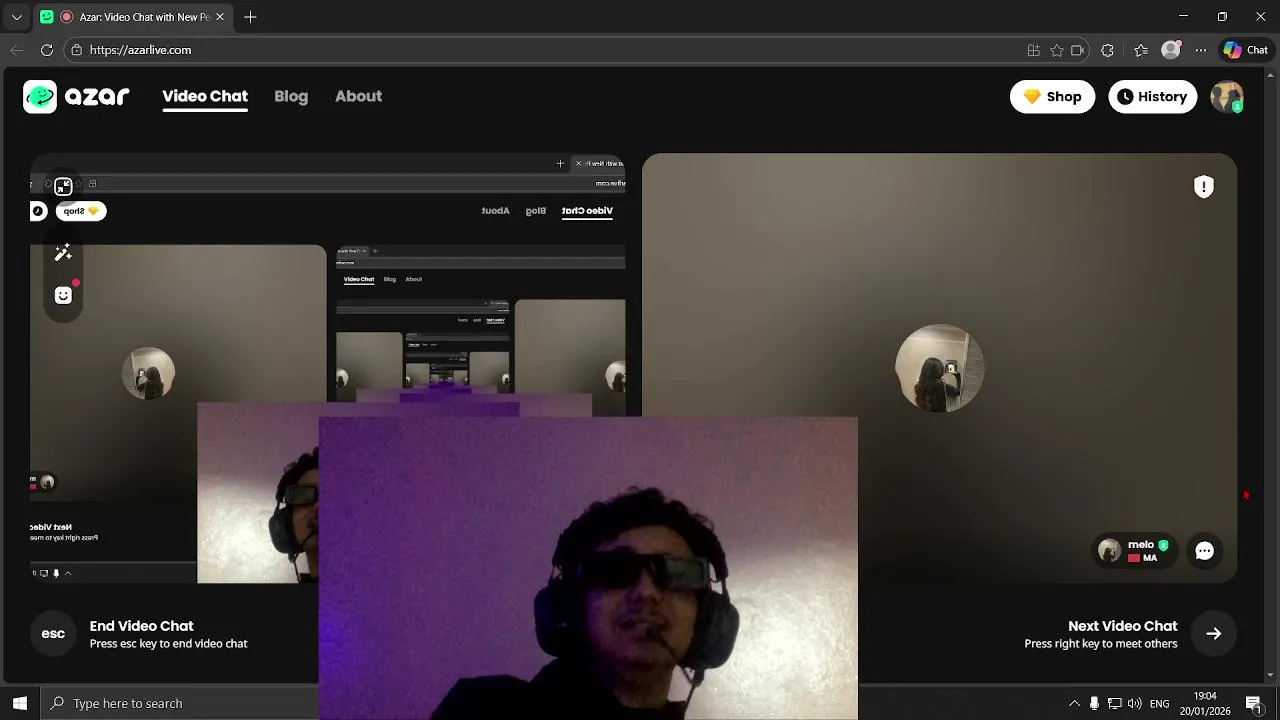
Task: Click the Next Video Chat arrow
Action: (1213, 633)
